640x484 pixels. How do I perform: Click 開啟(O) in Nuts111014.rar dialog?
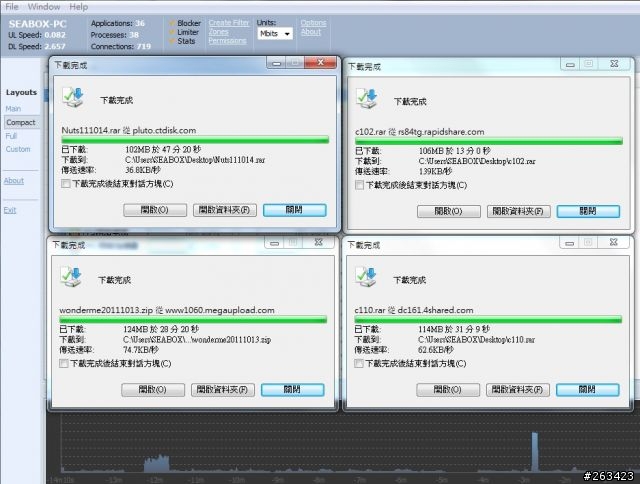pyautogui.click(x=155, y=210)
